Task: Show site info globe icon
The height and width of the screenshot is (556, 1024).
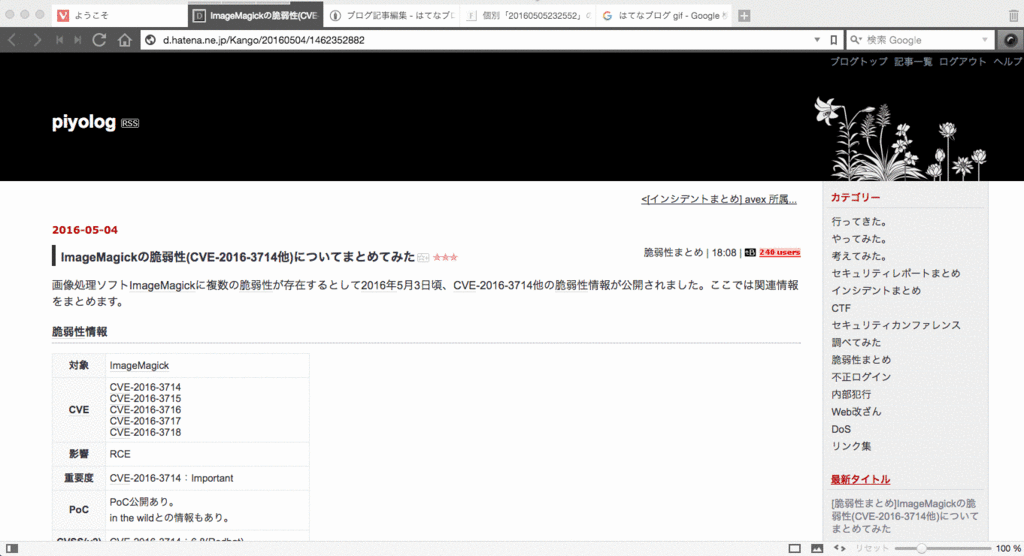Action: pyautogui.click(x=150, y=40)
